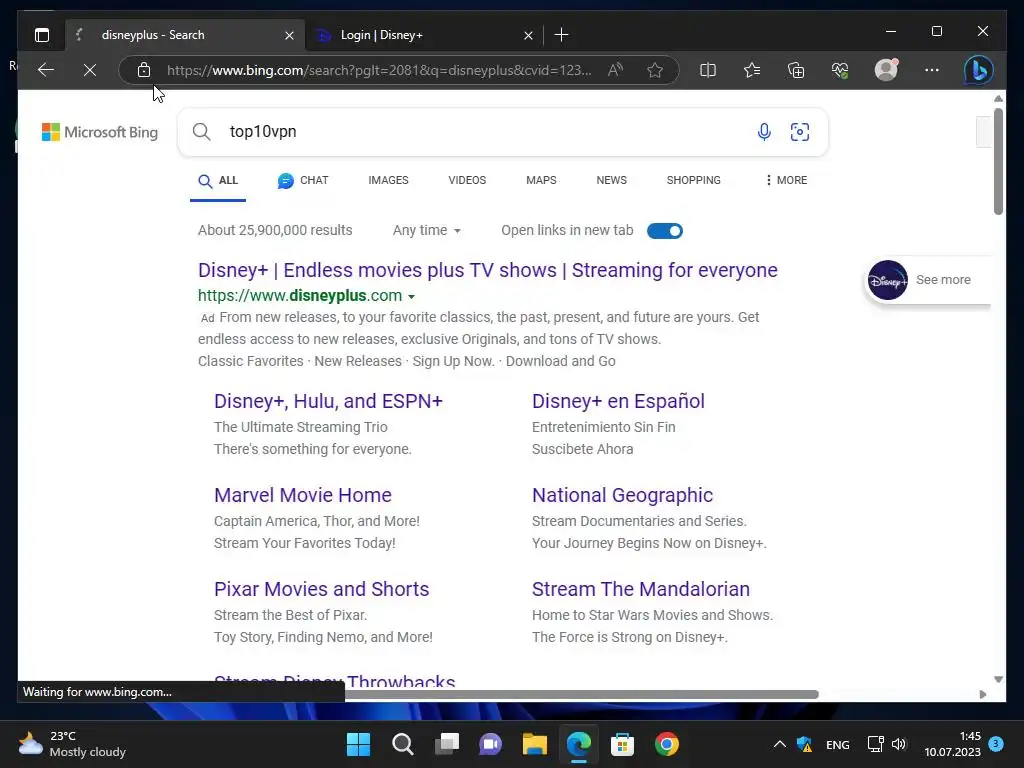The height and width of the screenshot is (768, 1024).
Task: Click the magnifier search icon in Bing box
Action: pyautogui.click(x=202, y=132)
